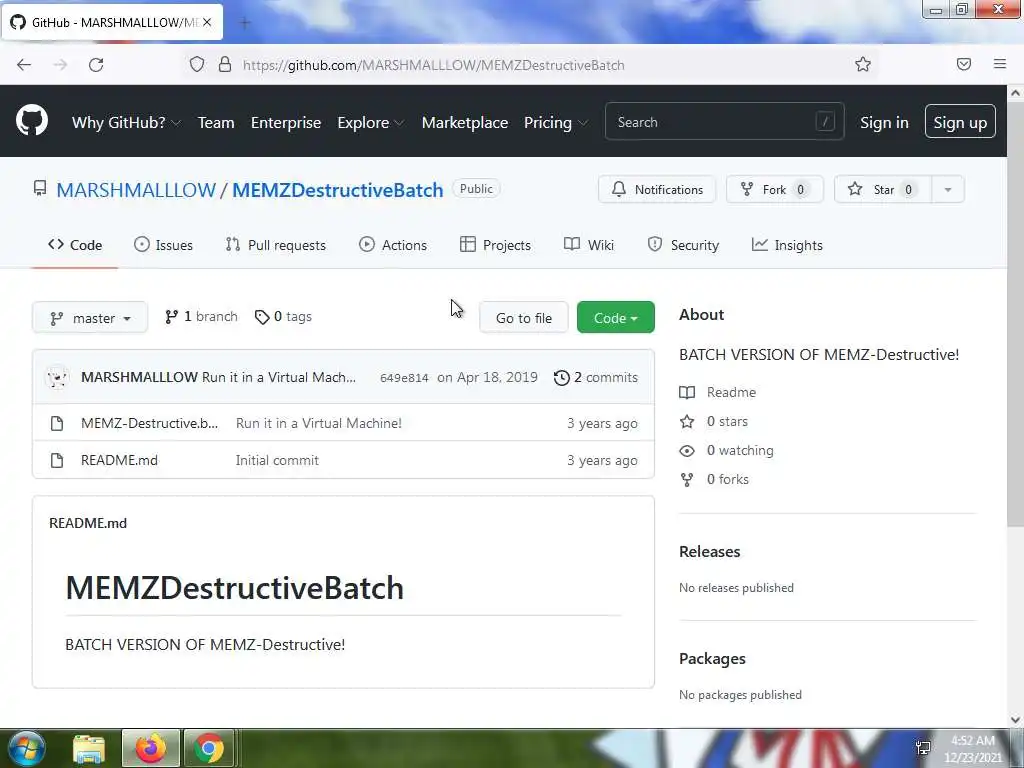Screen dimensions: 1024x768
Task: Switch to the Issues tab
Action: (163, 245)
